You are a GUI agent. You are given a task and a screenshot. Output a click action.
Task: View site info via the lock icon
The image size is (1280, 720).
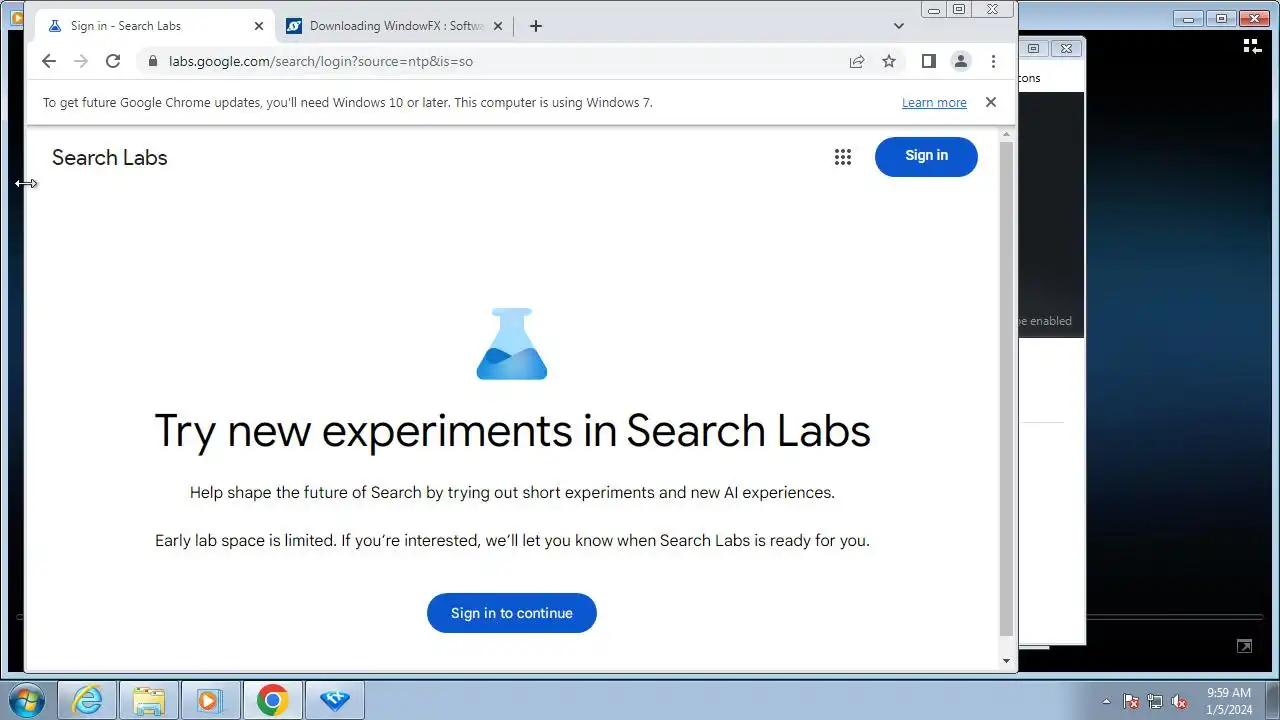[x=152, y=61]
